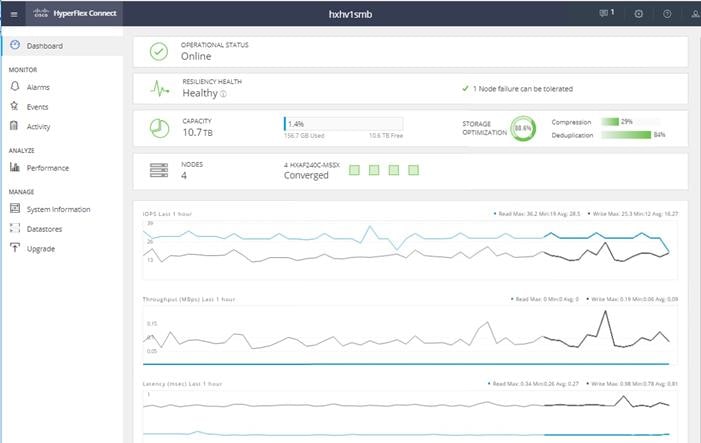Open the help question mark icon
Viewport: 701px width, 443px height.
tap(667, 14)
